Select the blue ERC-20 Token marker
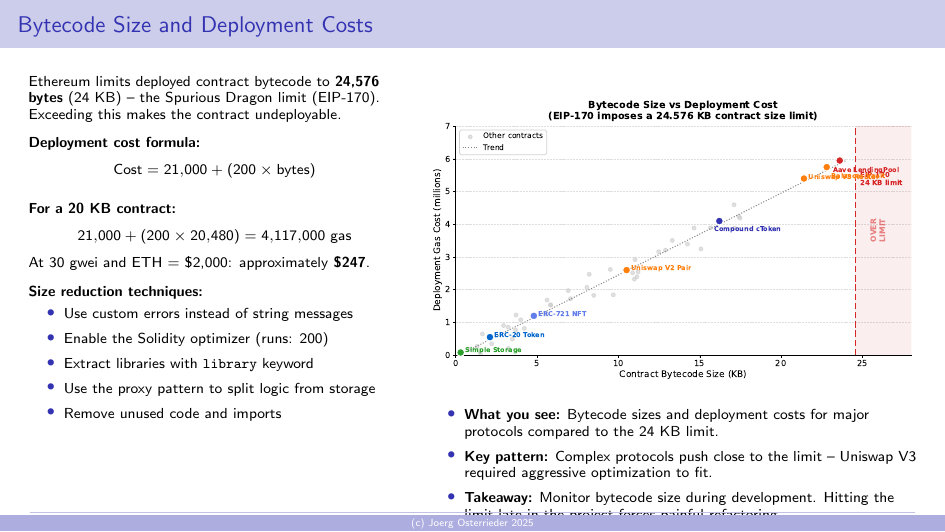 click(489, 337)
